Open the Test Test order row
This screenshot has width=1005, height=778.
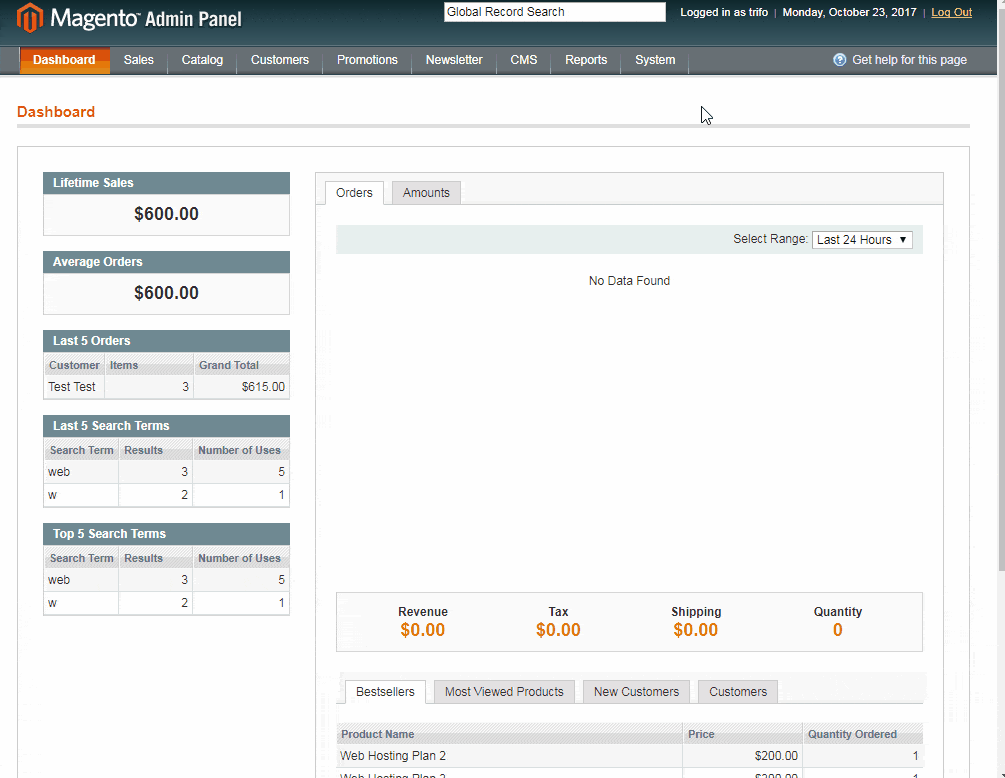click(166, 387)
